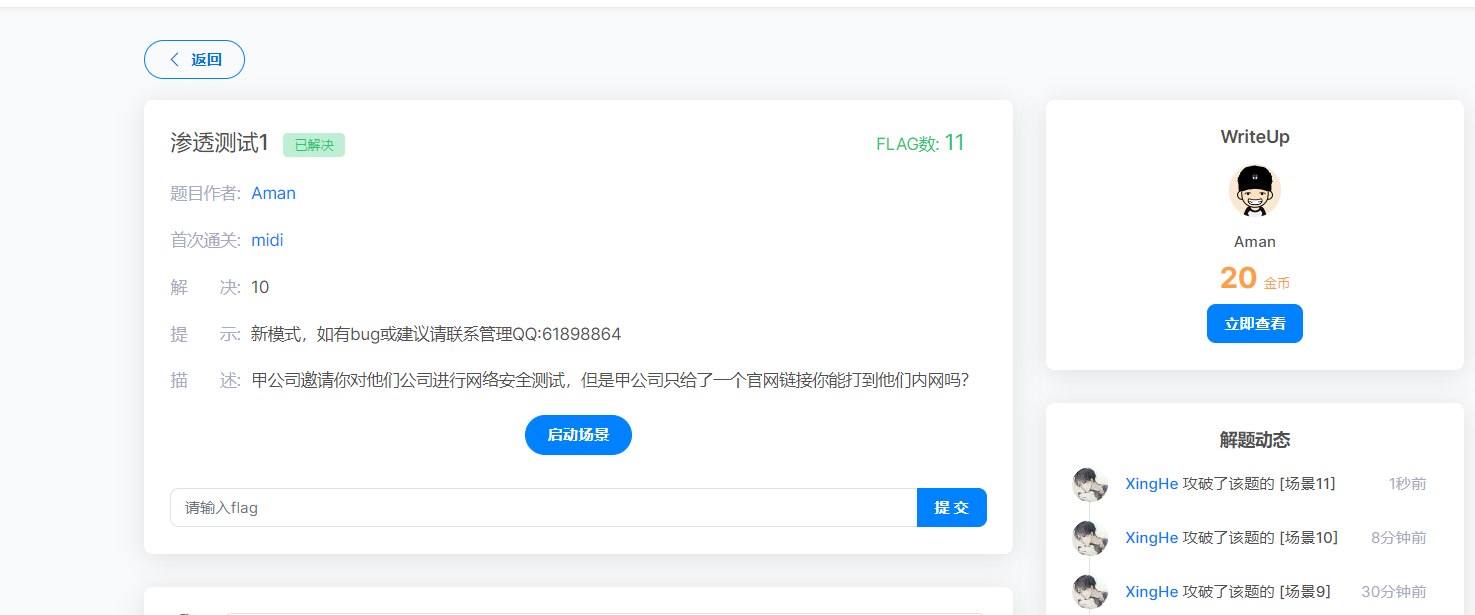Click the 解题动态 heading

point(1254,440)
